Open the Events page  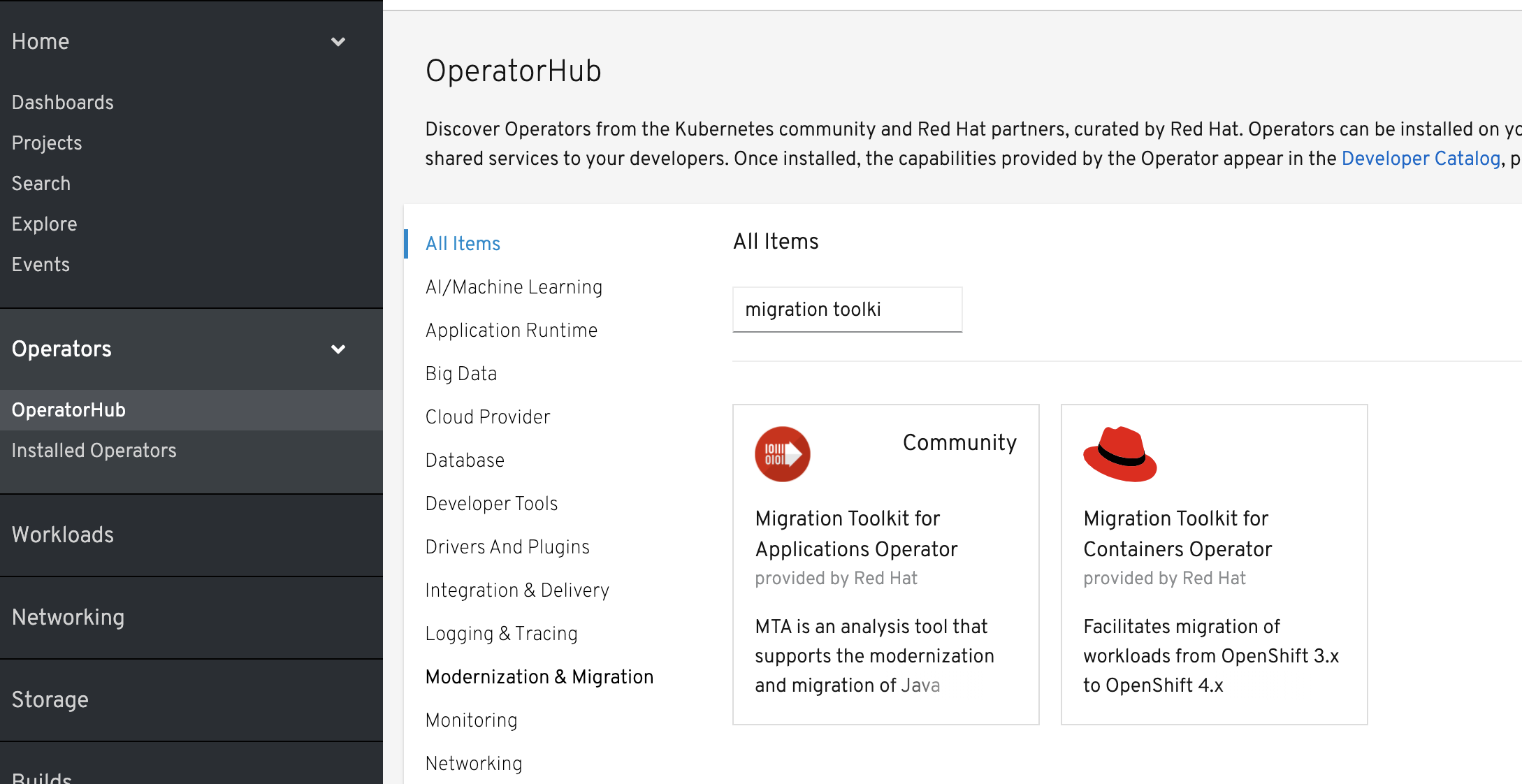click(x=41, y=265)
